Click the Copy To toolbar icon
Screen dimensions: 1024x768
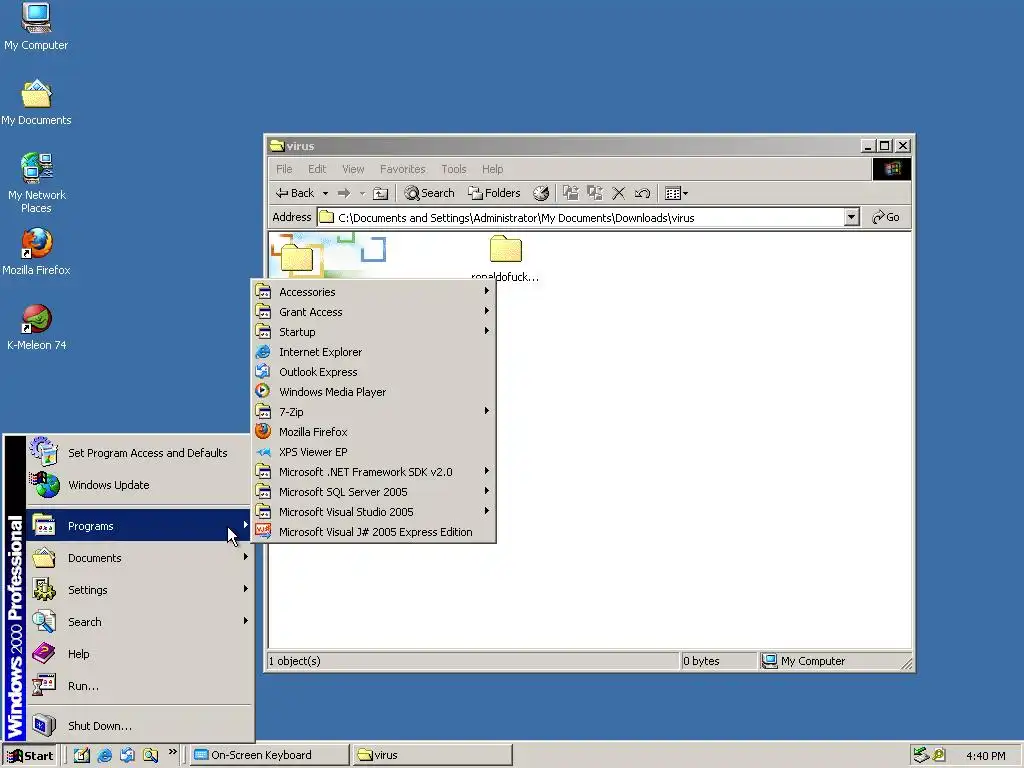(x=594, y=193)
